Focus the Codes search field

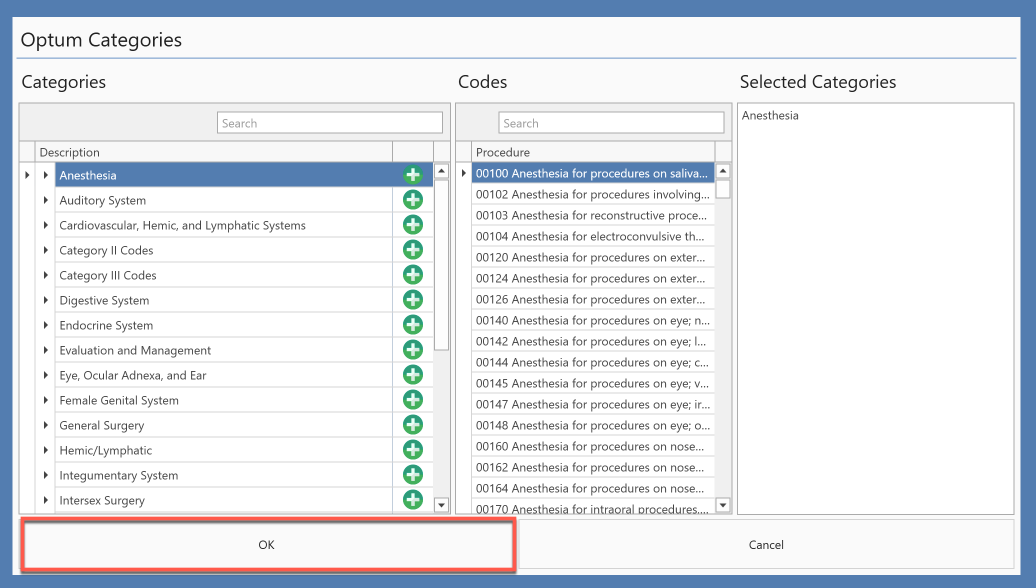tap(611, 123)
